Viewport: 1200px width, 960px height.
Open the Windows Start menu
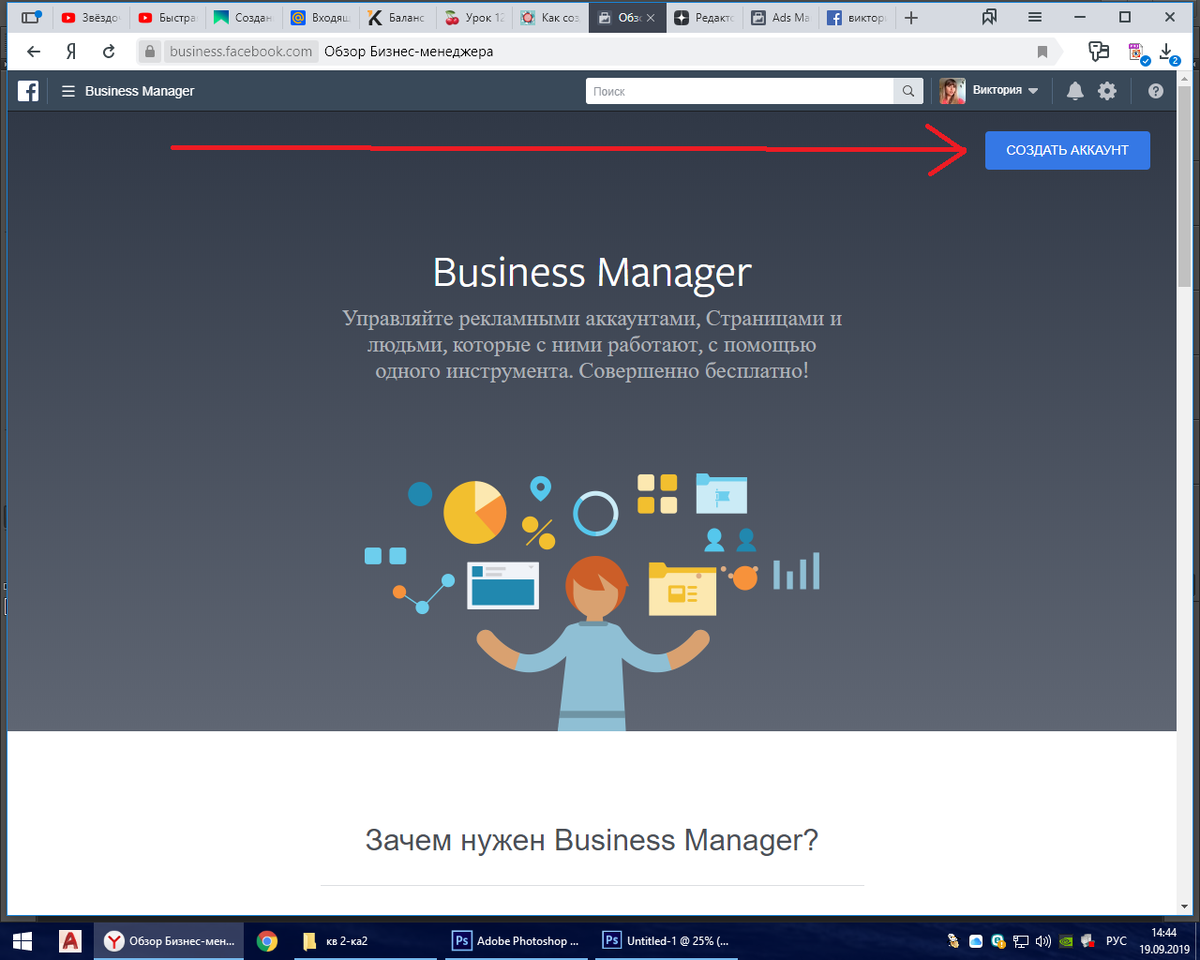(x=22, y=941)
